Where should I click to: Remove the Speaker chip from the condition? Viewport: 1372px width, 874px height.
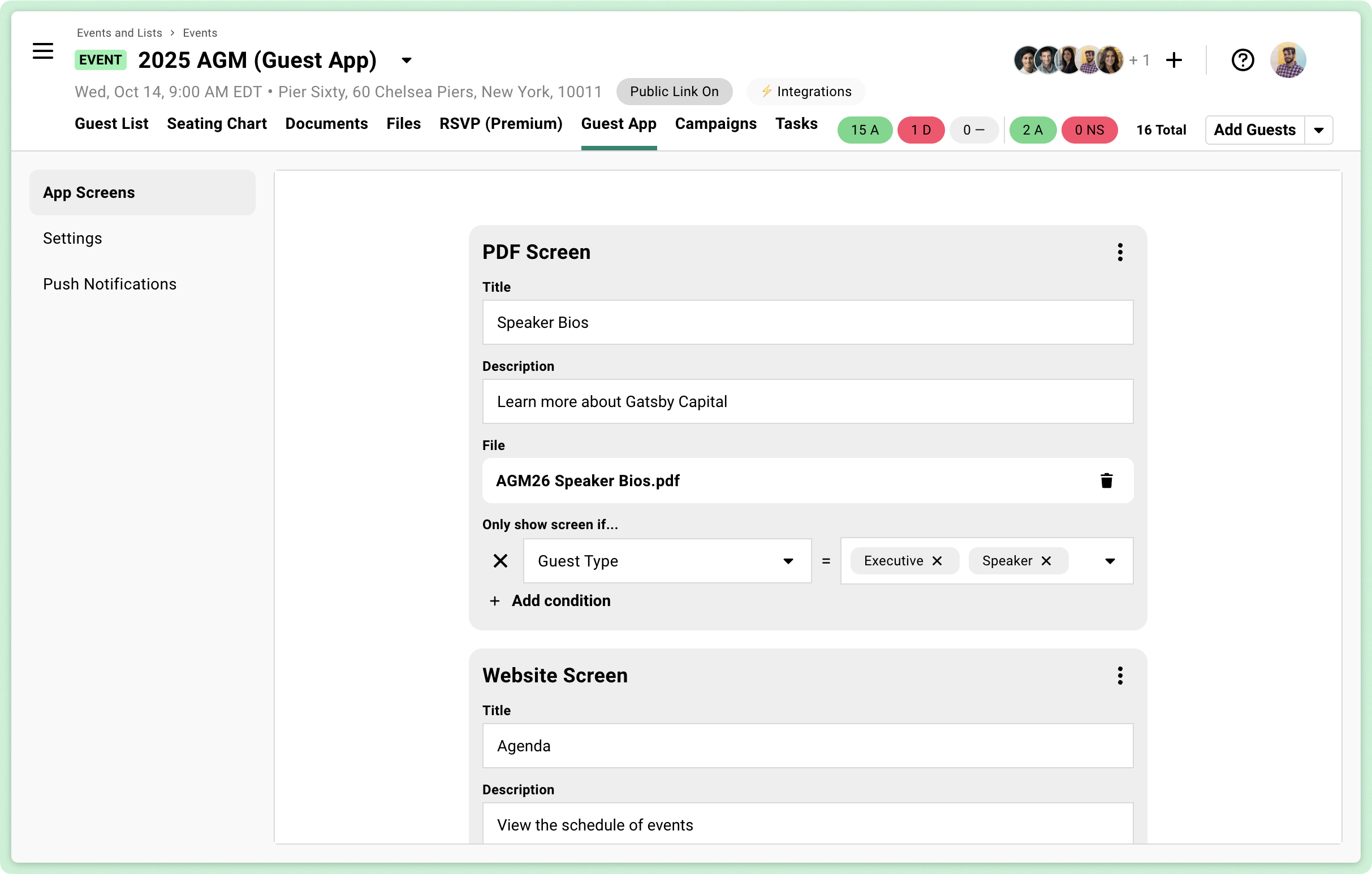pyautogui.click(x=1047, y=561)
